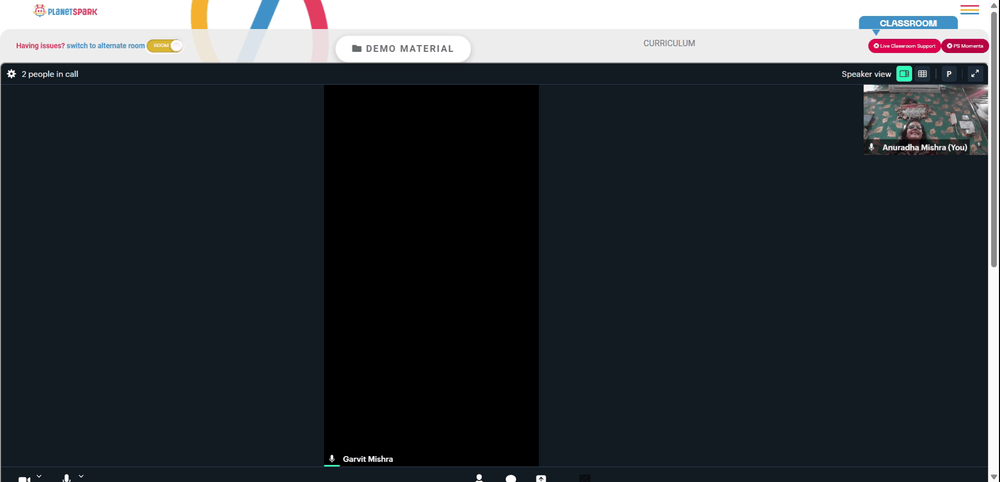The width and height of the screenshot is (1000, 482).
Task: Click '2 people in call' label
Action: (50, 74)
